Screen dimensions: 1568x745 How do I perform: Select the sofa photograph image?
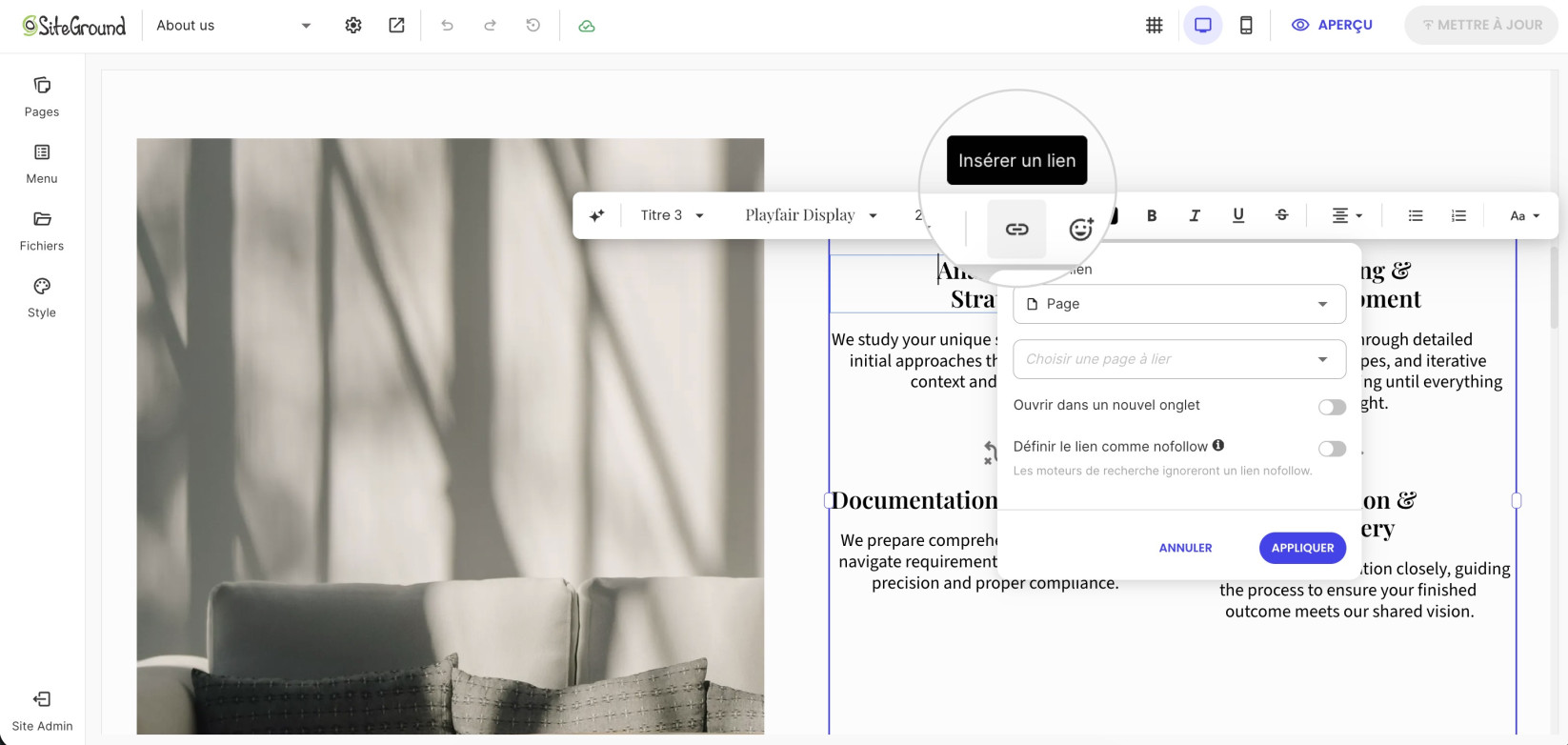tap(450, 436)
